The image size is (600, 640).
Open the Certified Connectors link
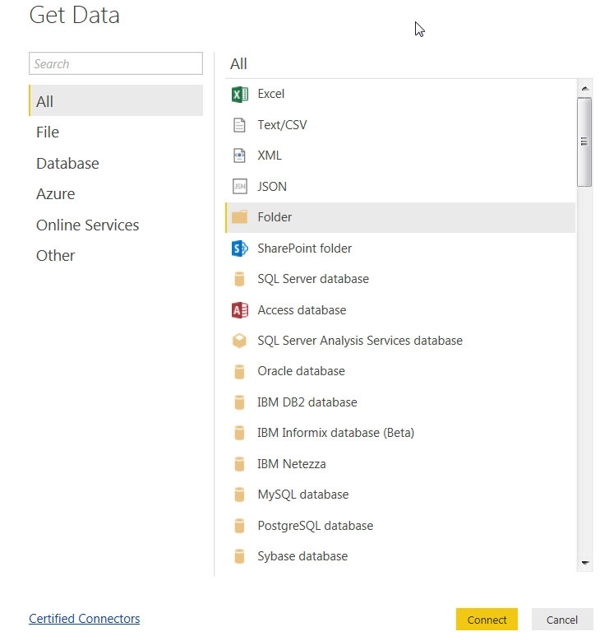(84, 618)
